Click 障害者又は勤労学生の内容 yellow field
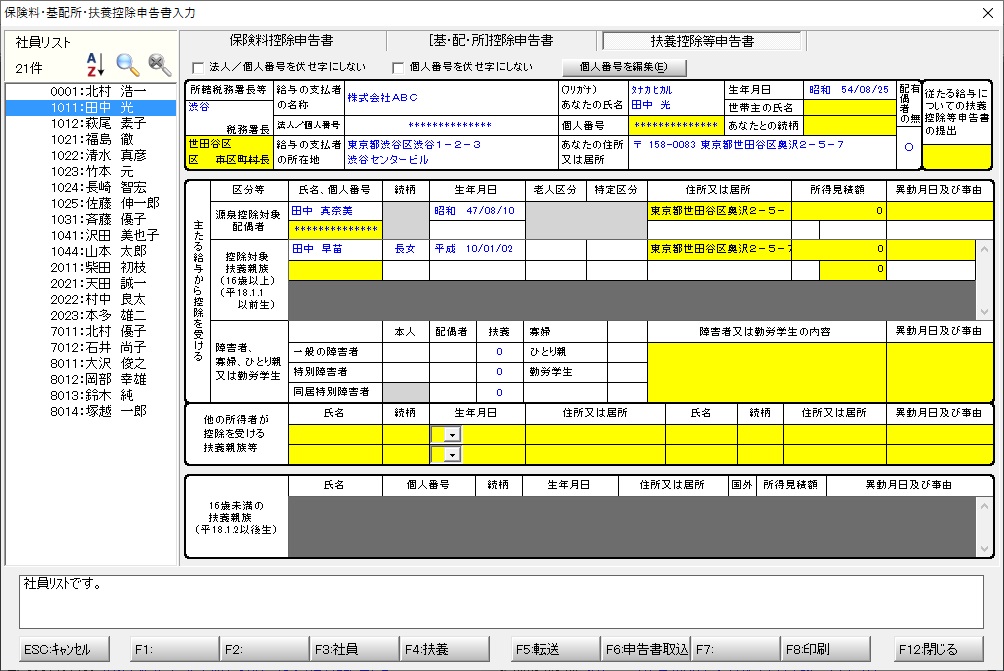The width and height of the screenshot is (1004, 671). tap(767, 372)
